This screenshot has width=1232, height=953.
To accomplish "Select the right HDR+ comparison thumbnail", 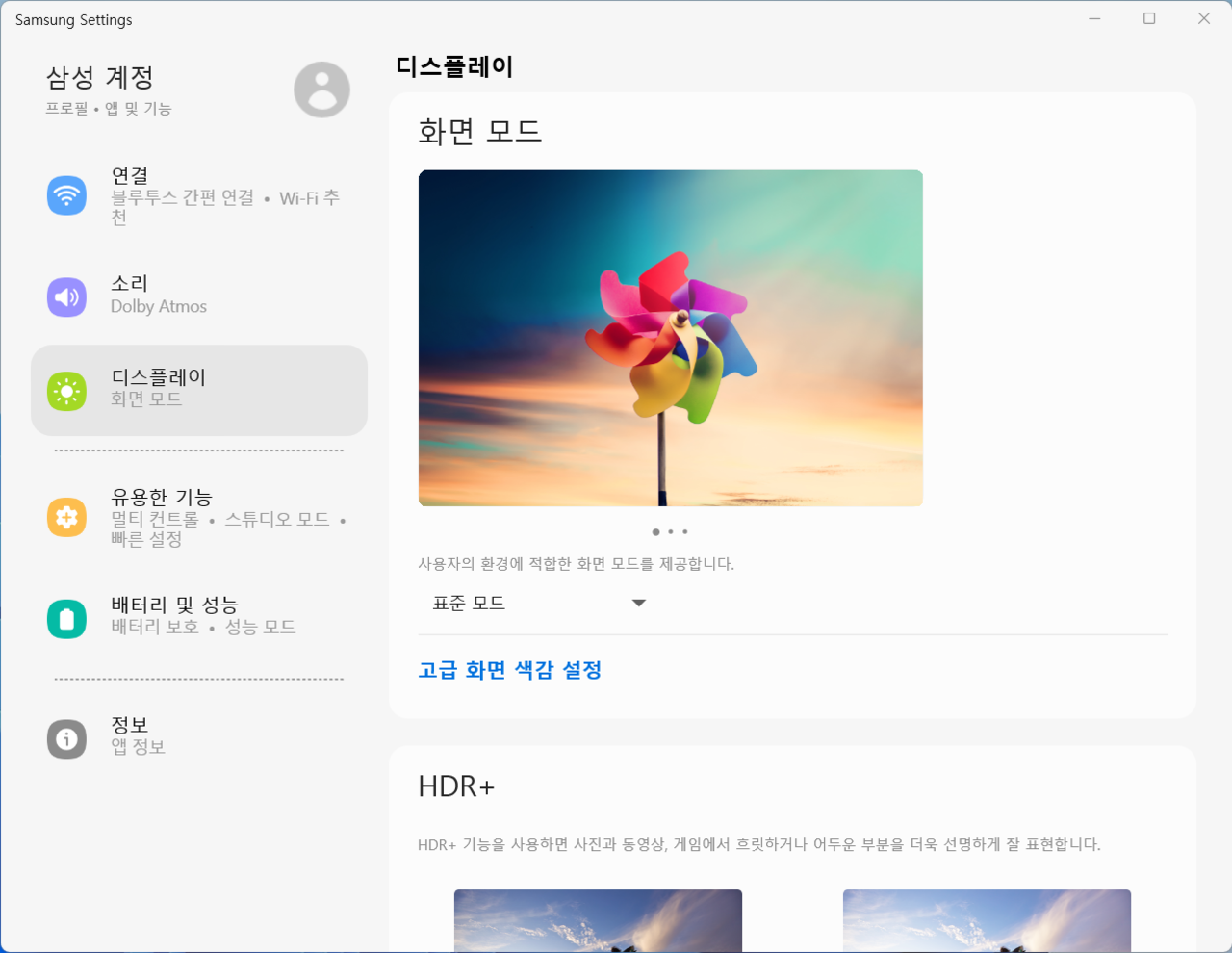I will (x=987, y=920).
